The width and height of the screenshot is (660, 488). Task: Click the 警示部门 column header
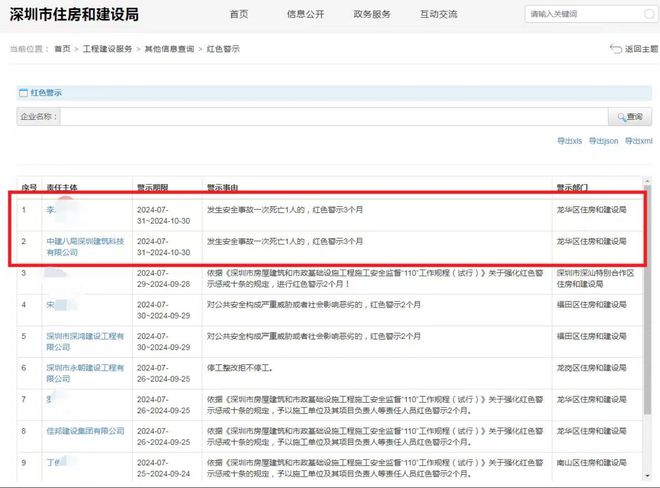tap(572, 187)
